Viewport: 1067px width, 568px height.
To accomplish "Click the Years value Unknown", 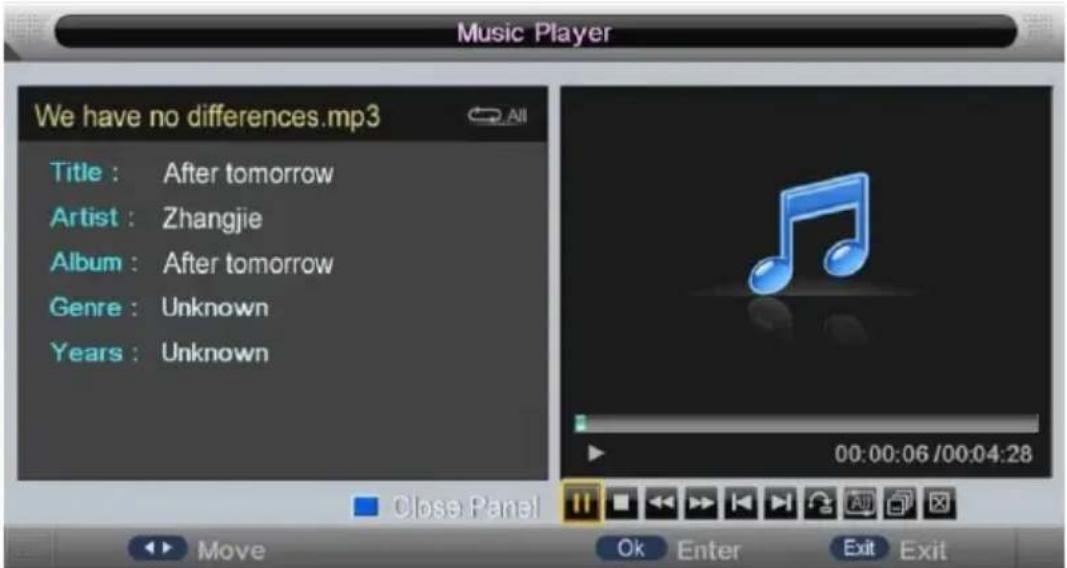I will coord(215,352).
